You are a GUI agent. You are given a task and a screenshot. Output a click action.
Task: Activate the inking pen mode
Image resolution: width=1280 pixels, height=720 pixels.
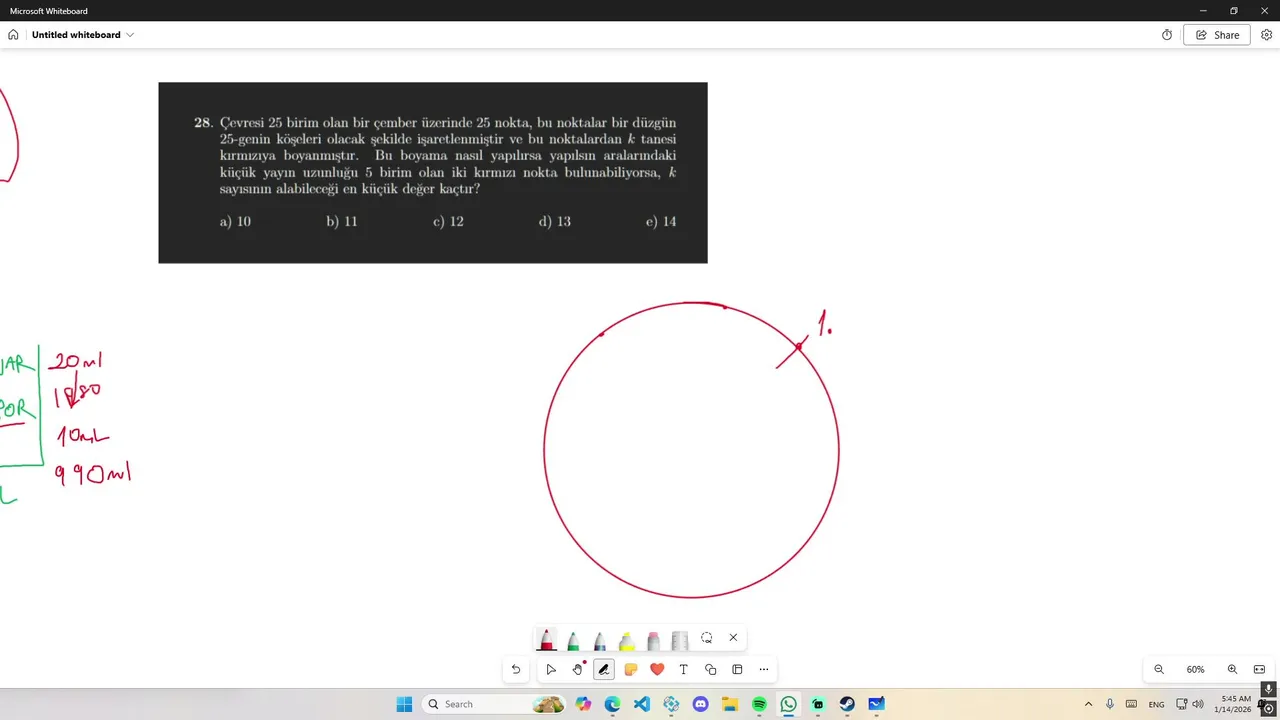tap(603, 669)
